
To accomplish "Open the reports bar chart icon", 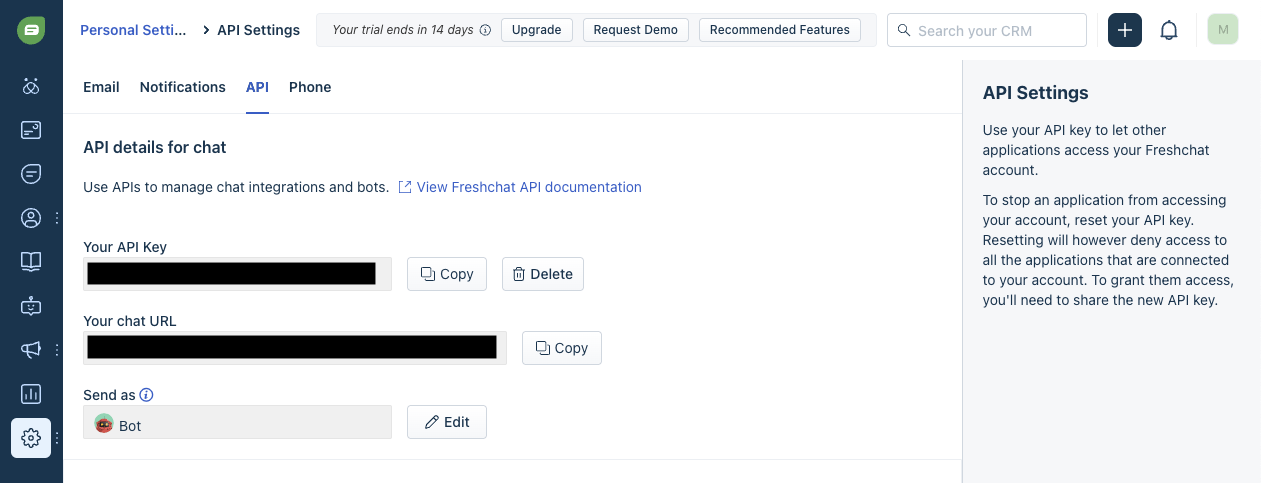I will point(31,393).
